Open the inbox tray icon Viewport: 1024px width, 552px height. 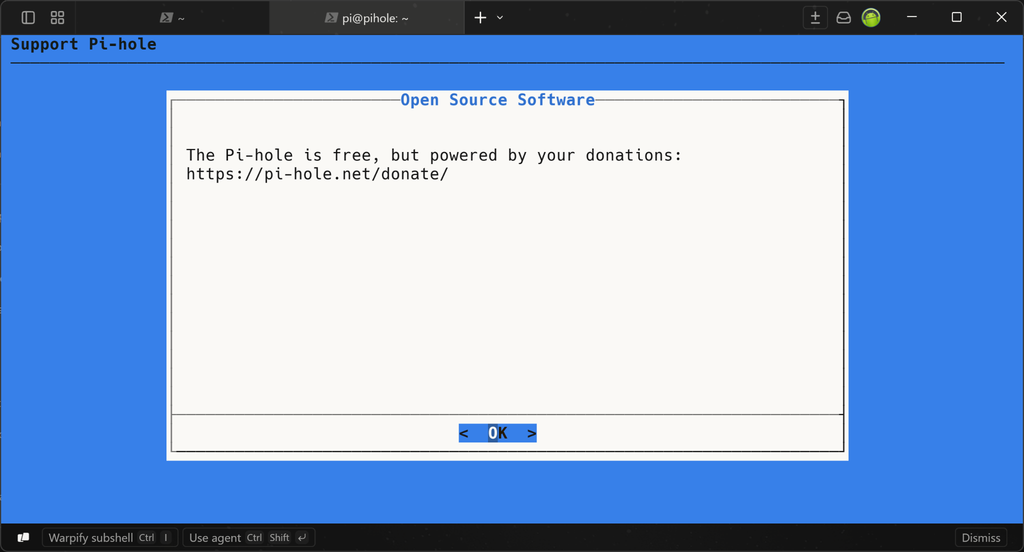point(844,18)
